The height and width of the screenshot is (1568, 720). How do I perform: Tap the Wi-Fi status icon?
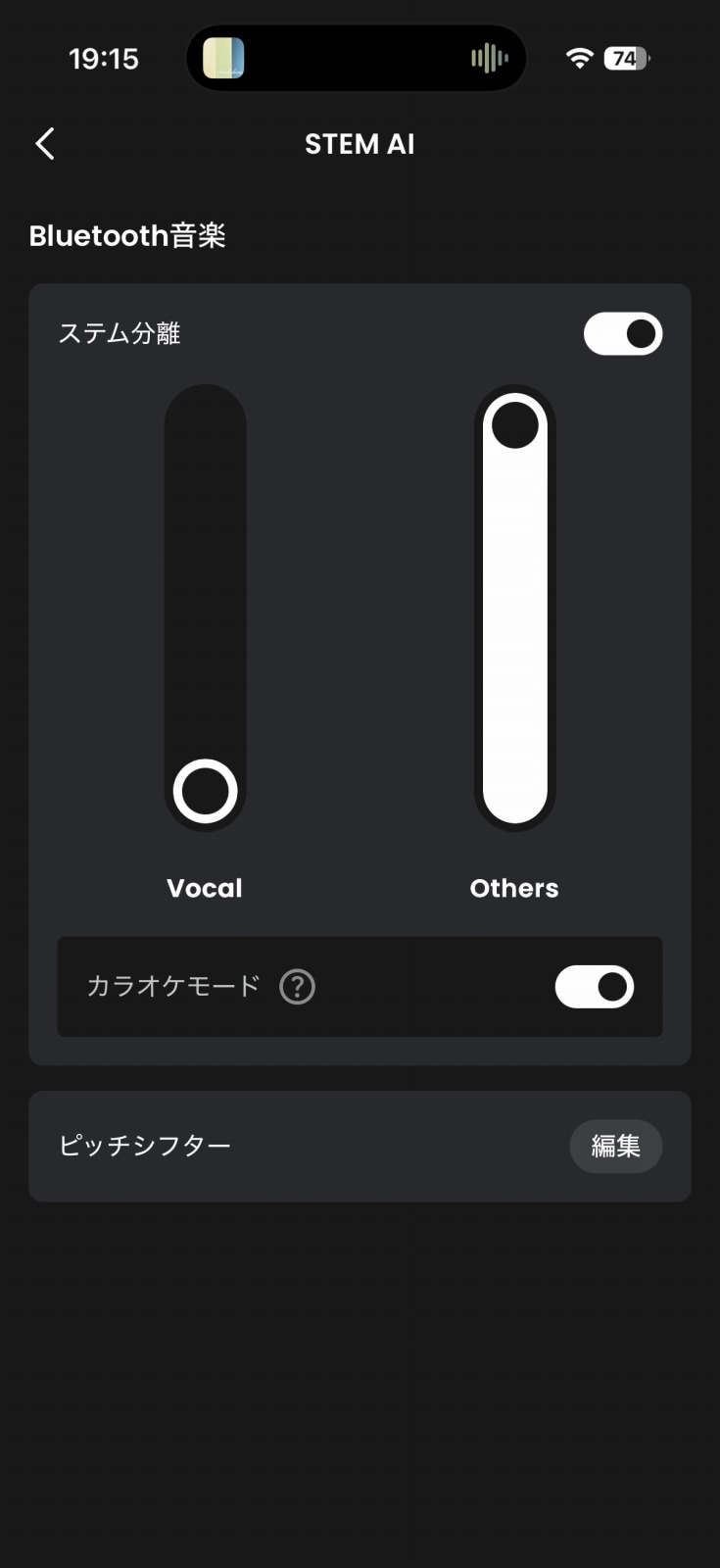point(579,59)
